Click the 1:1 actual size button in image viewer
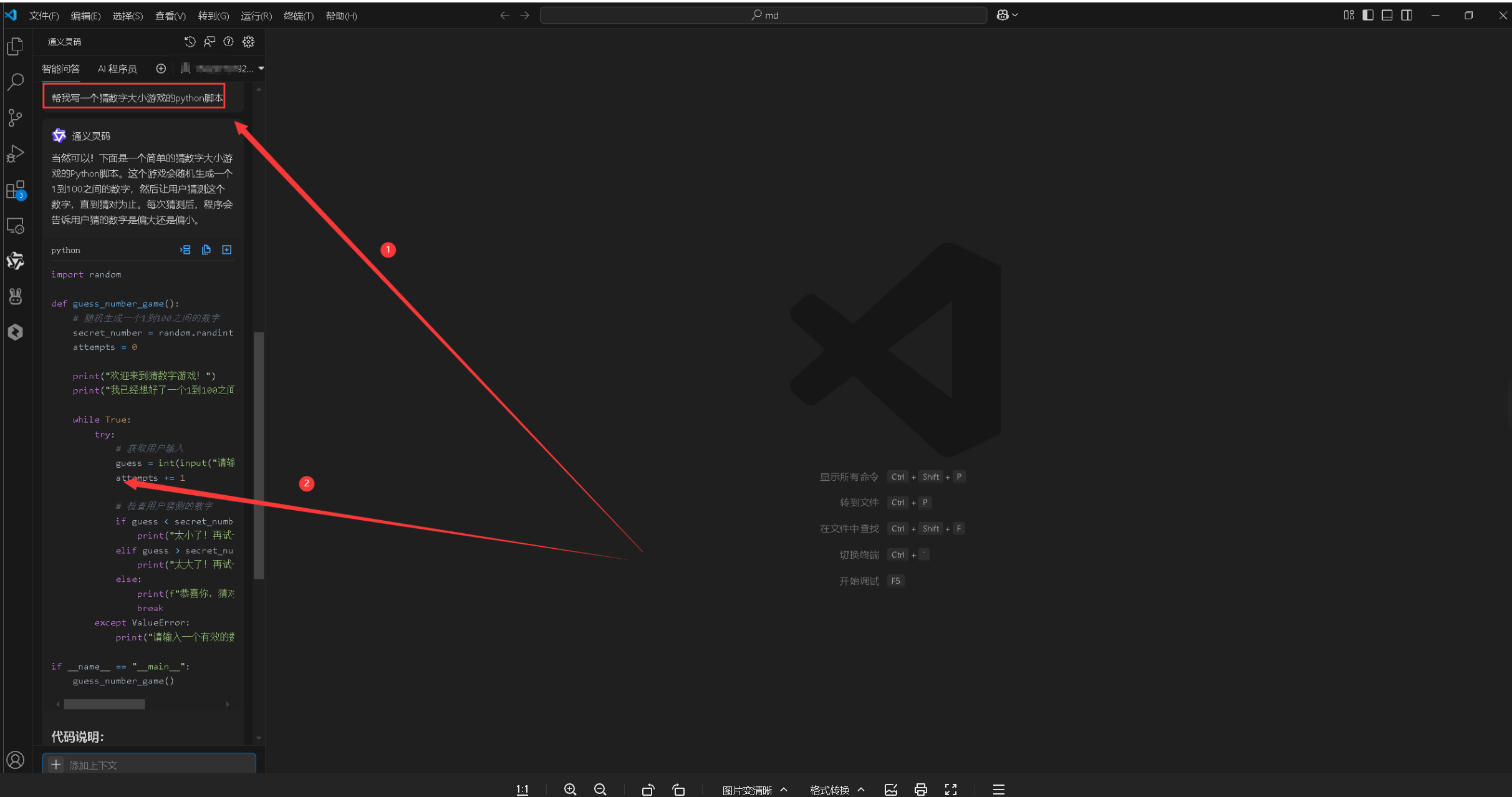This screenshot has height=797, width=1512. coord(522,790)
